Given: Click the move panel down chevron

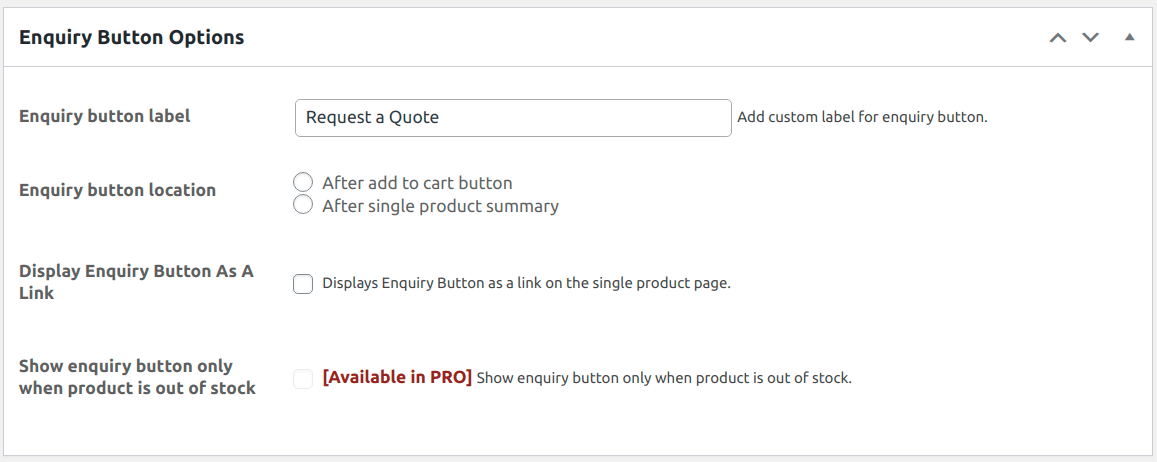Looking at the screenshot, I should pyautogui.click(x=1090, y=38).
